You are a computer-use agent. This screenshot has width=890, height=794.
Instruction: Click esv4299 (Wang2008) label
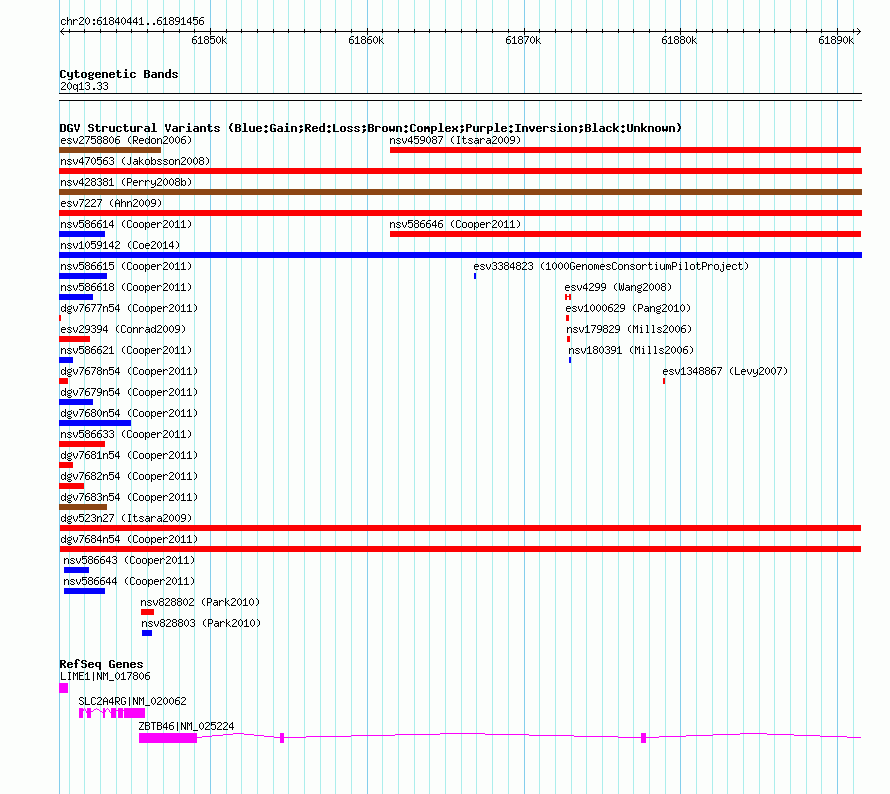[x=618, y=287]
